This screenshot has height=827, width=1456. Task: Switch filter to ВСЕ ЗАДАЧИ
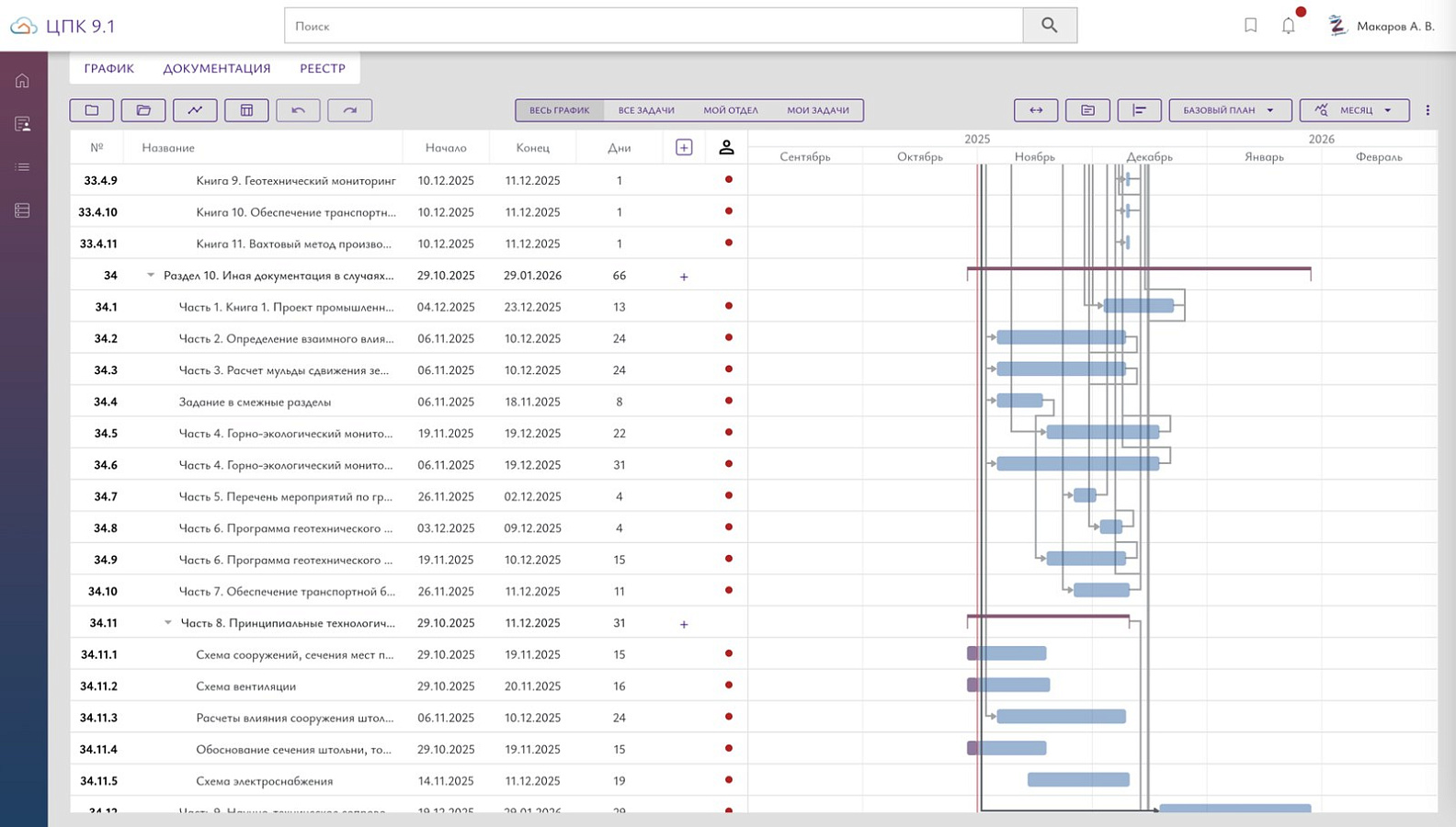click(x=646, y=110)
